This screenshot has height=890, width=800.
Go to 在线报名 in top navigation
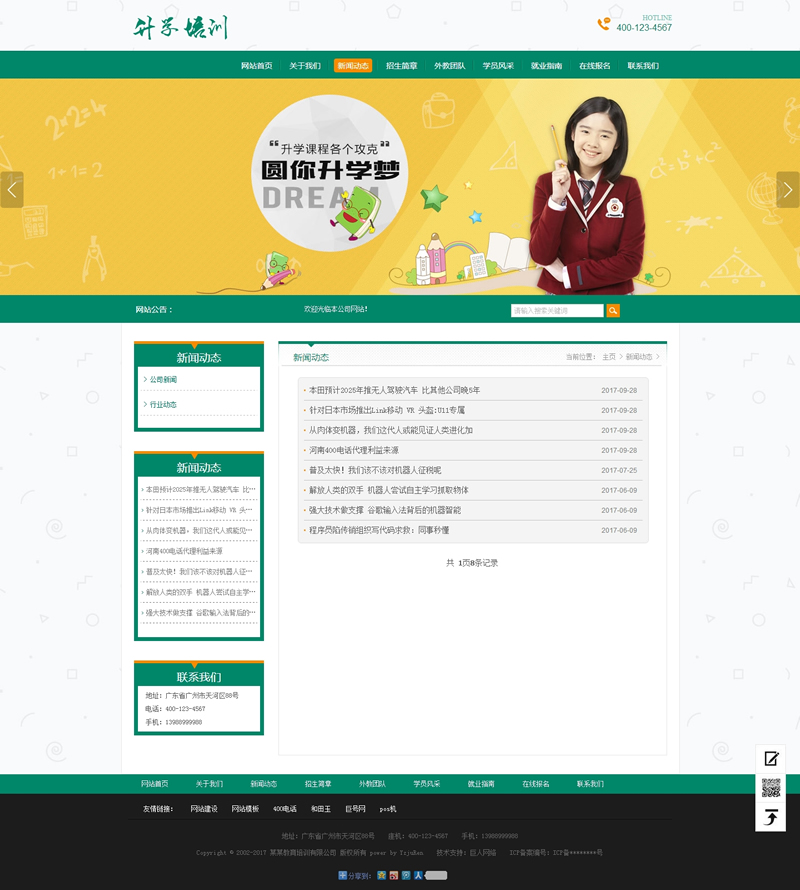(x=594, y=66)
